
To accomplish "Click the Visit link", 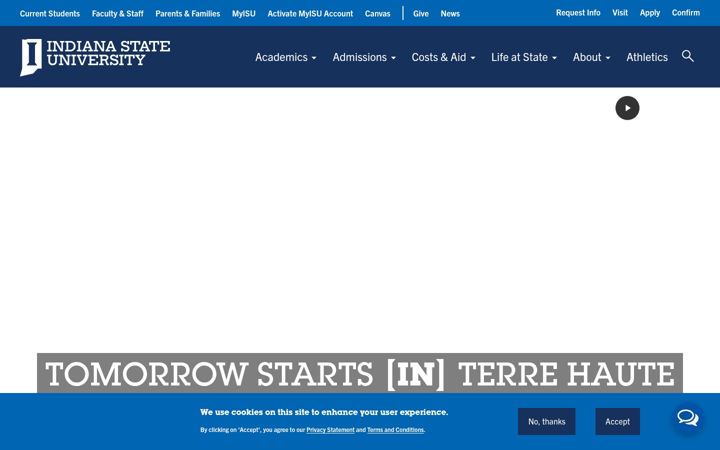I will (620, 13).
